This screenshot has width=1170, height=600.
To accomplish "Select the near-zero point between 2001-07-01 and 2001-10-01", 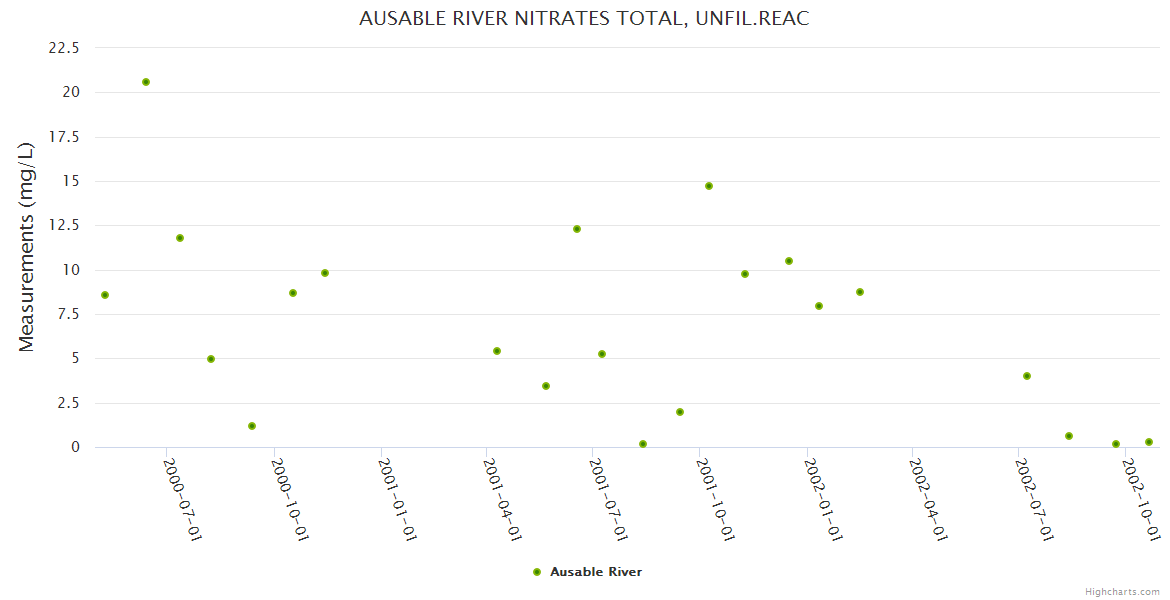I will click(x=643, y=444).
